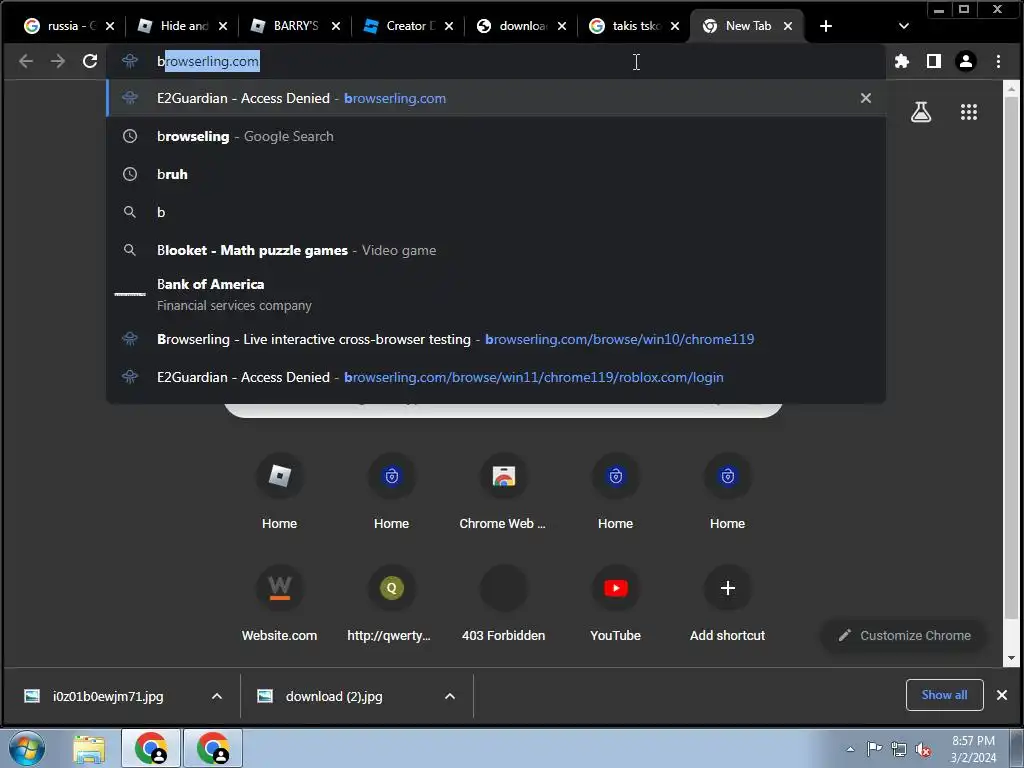Open the YouTube shortcut
The image size is (1024, 768).
pyautogui.click(x=615, y=604)
